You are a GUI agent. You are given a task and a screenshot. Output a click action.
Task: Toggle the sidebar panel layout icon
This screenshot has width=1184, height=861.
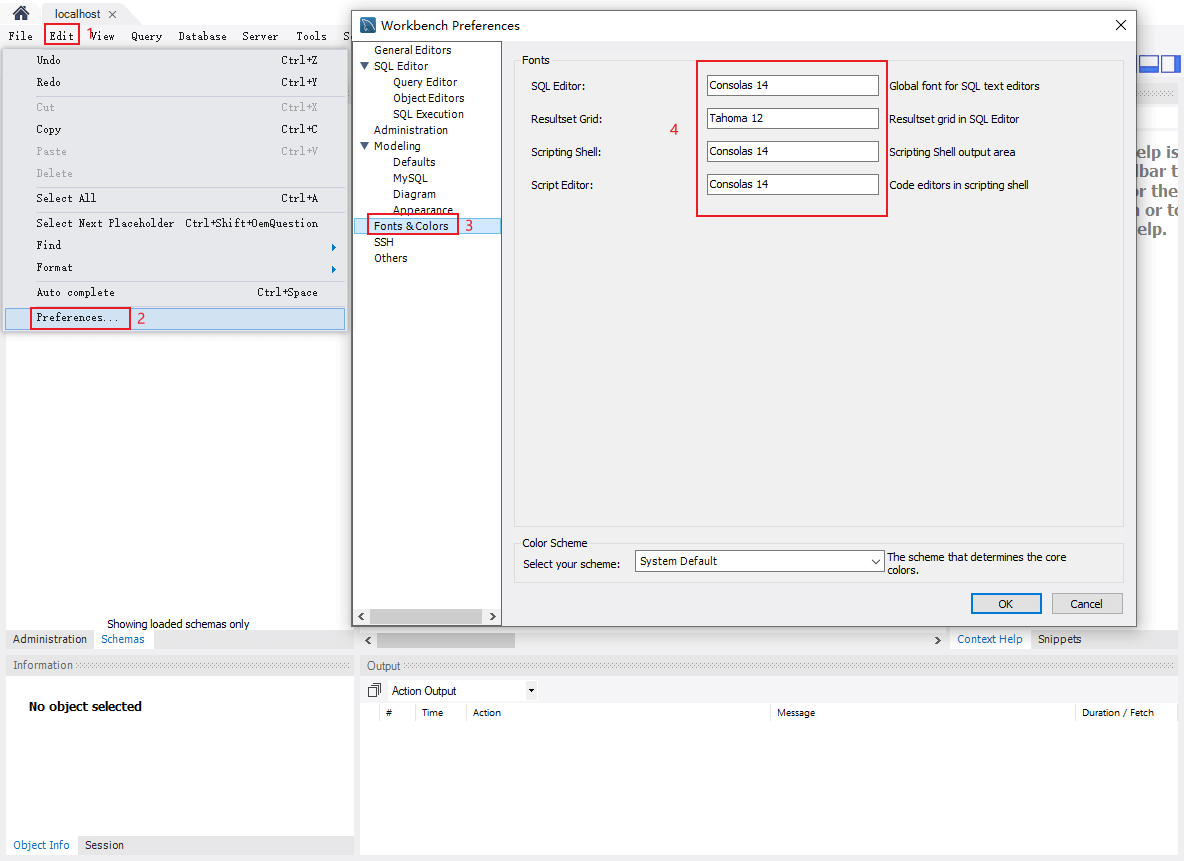tap(1149, 64)
